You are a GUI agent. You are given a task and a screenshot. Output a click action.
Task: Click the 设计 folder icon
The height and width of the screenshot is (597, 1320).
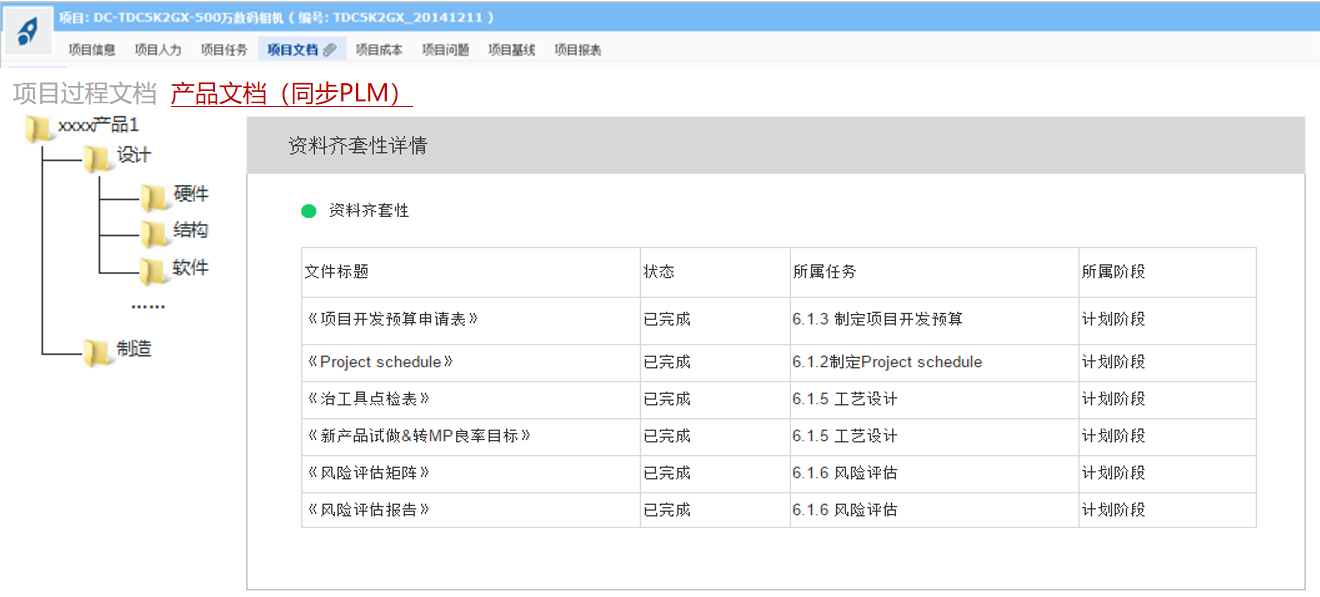(x=97, y=158)
